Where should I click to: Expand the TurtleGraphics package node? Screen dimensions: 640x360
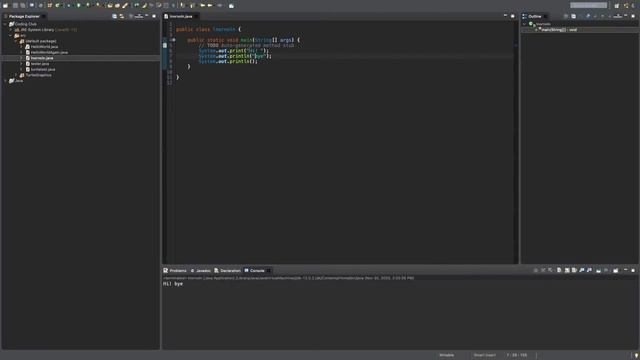(16, 76)
